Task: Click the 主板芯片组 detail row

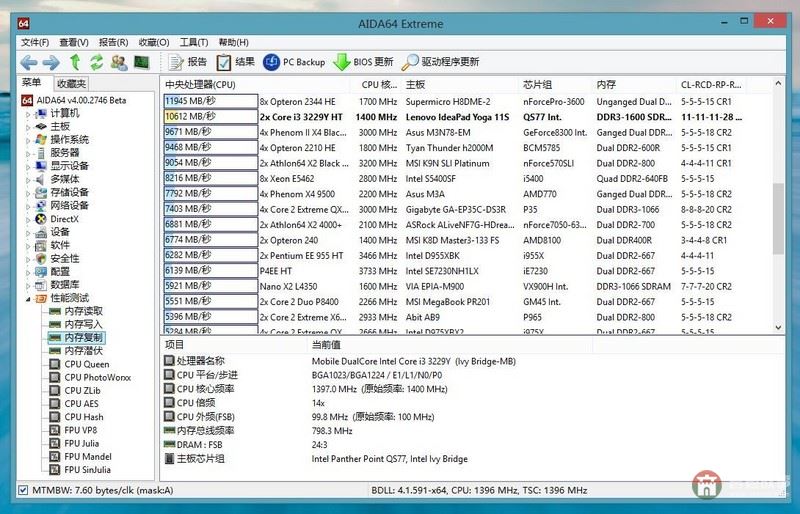Action: (472, 459)
